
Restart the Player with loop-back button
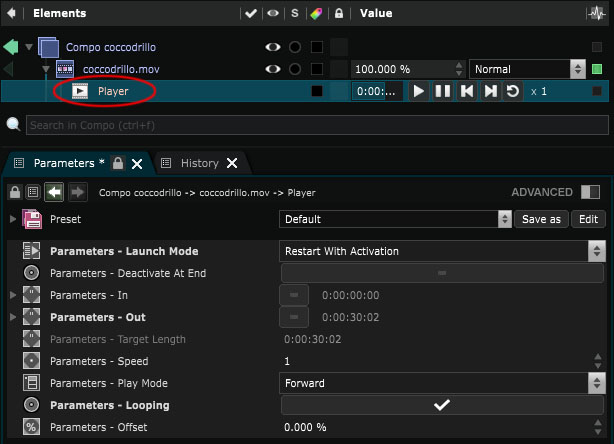[513, 91]
